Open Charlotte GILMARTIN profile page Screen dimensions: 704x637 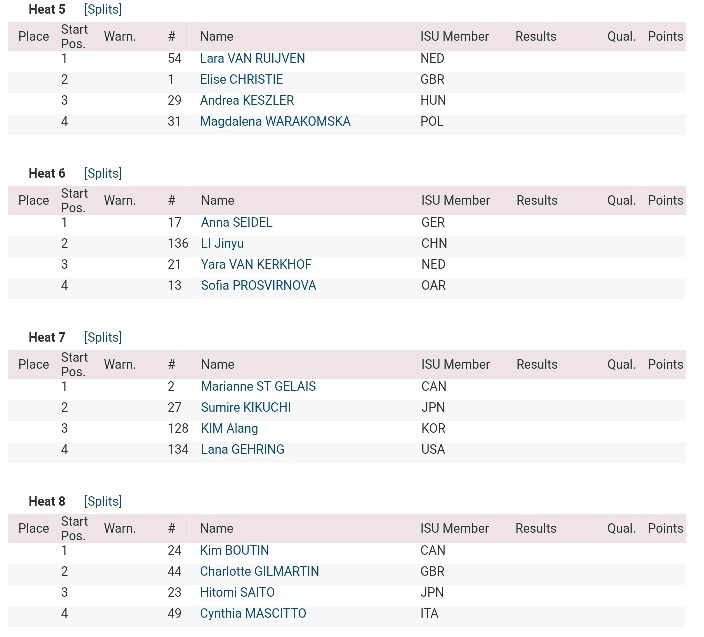click(x=260, y=571)
